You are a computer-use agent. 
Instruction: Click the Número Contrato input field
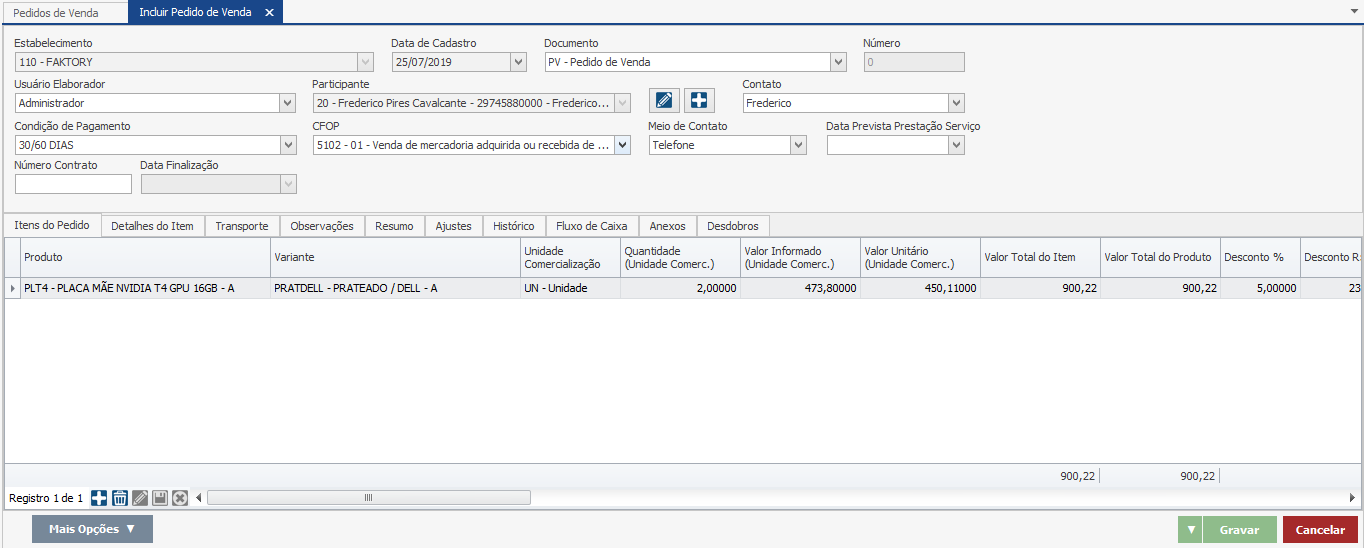point(73,184)
